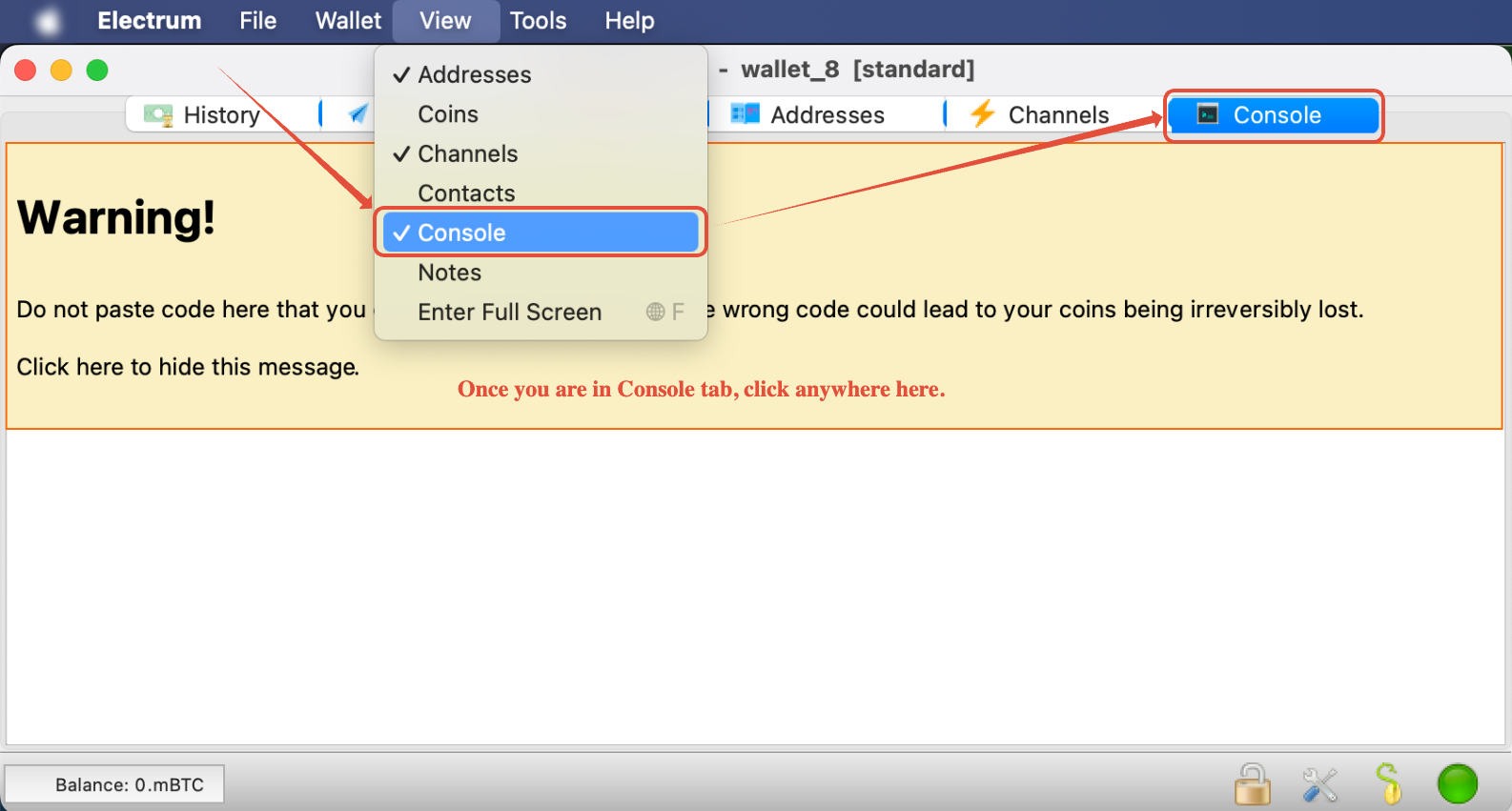Image resolution: width=1512 pixels, height=811 pixels.
Task: Click wallet_8 [standard] window title
Action: pos(857,70)
